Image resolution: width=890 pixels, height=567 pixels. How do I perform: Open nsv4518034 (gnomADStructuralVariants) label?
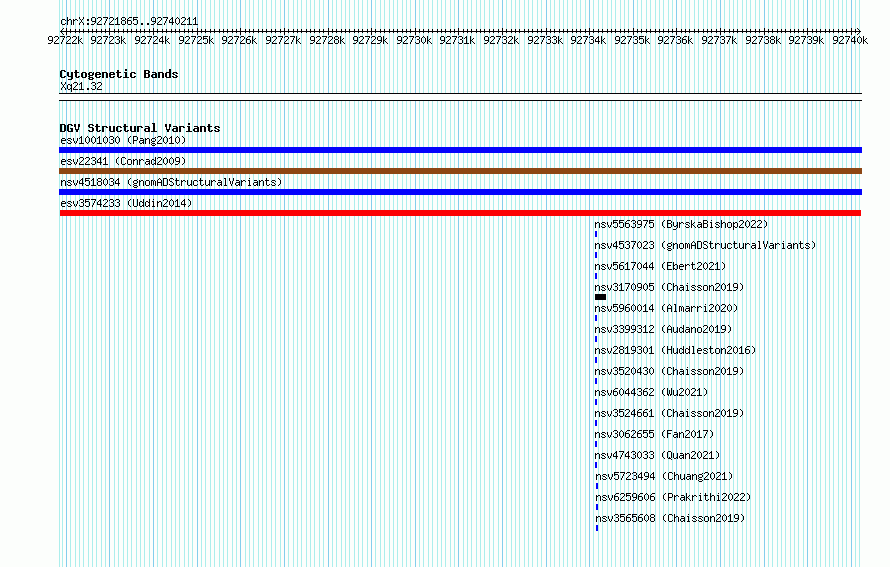tap(171, 182)
